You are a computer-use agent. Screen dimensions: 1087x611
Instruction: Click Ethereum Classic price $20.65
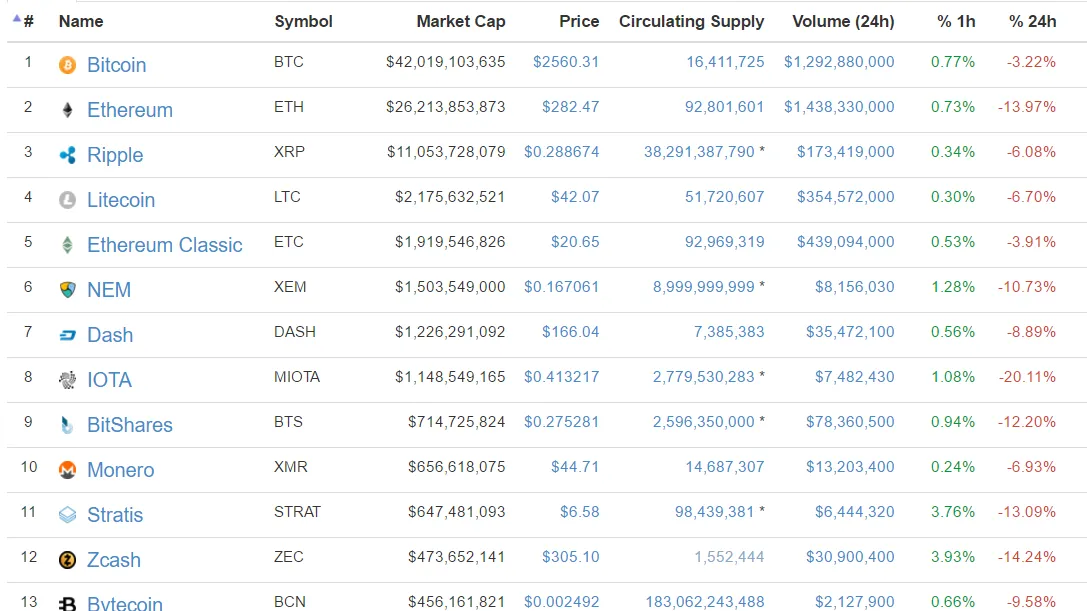575,242
